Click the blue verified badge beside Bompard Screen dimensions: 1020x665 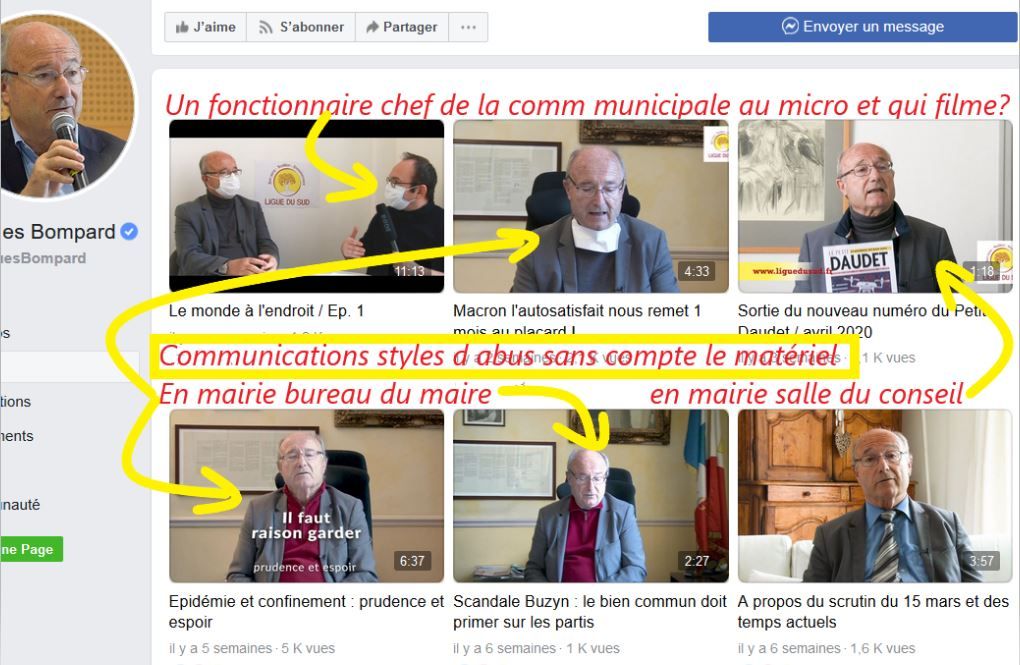pyautogui.click(x=129, y=231)
